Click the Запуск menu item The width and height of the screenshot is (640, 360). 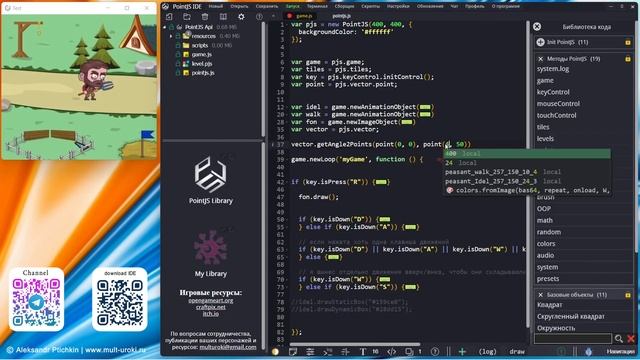pyautogui.click(x=292, y=6)
